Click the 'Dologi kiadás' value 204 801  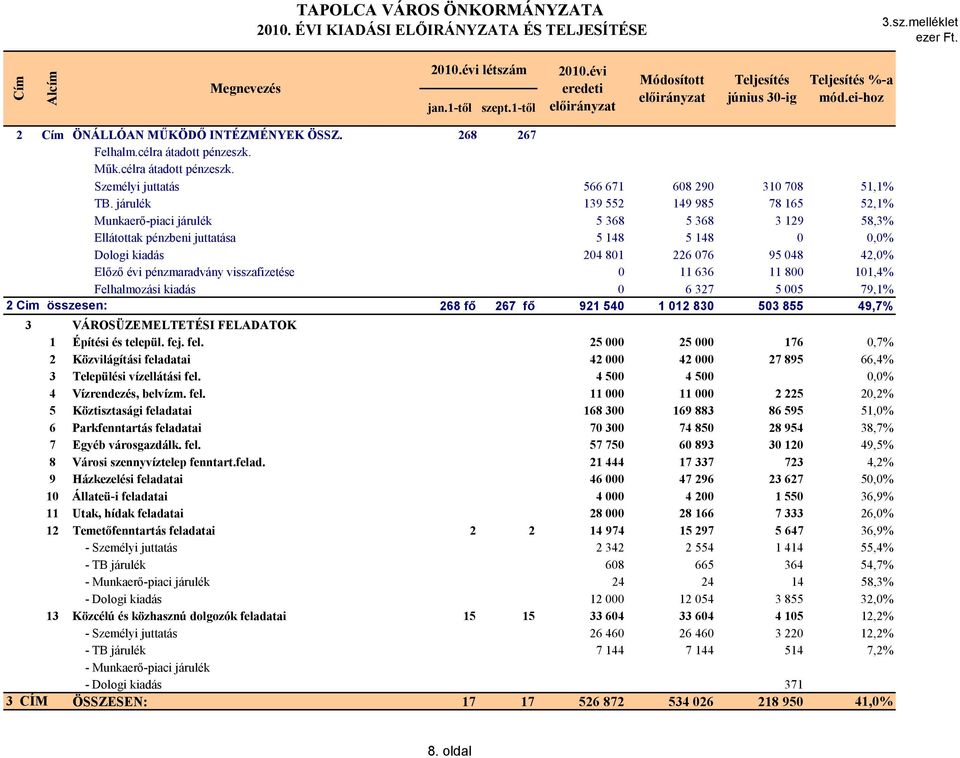(x=603, y=255)
